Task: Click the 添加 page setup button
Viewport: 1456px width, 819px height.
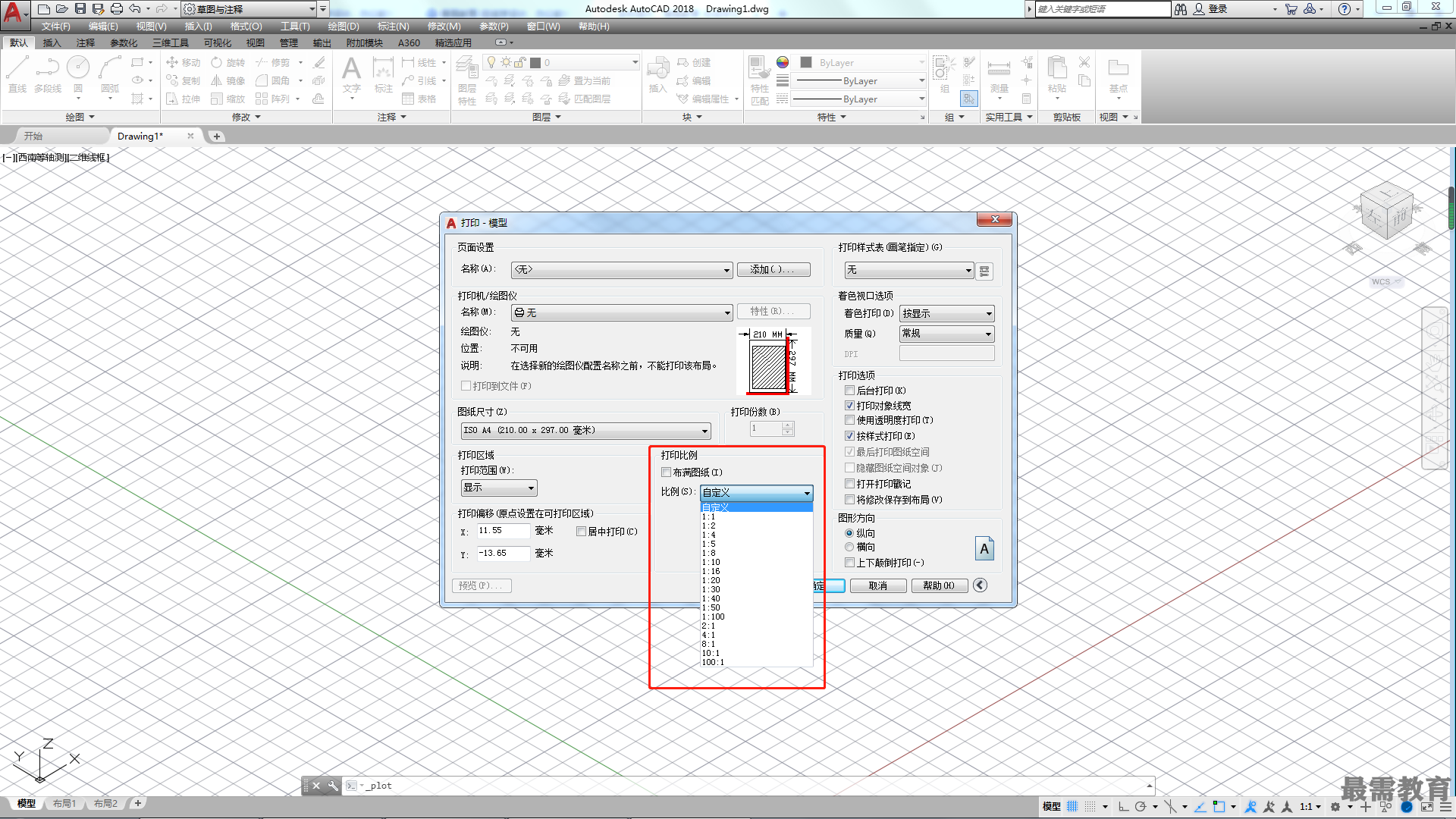Action: (x=773, y=270)
